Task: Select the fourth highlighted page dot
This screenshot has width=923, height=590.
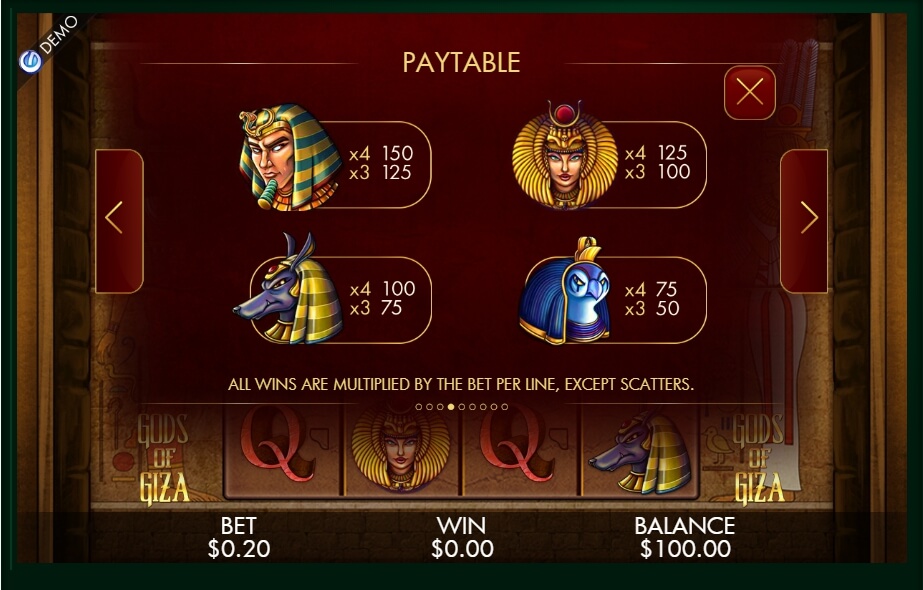Action: pos(451,407)
